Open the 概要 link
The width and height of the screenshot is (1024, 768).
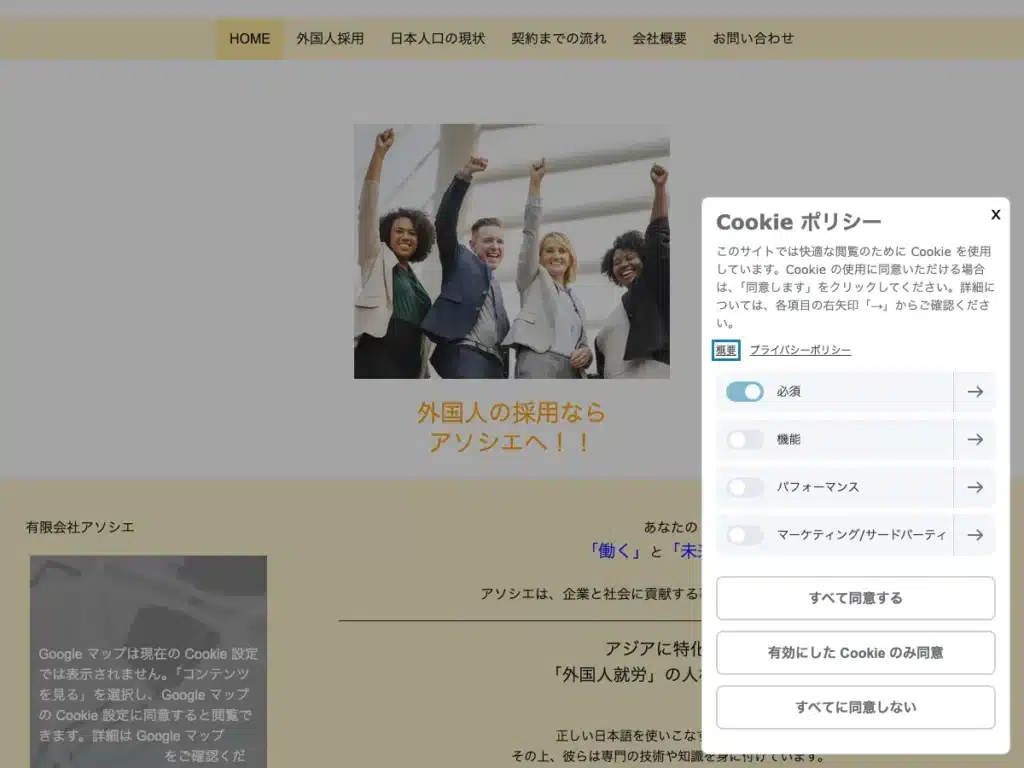(726, 350)
